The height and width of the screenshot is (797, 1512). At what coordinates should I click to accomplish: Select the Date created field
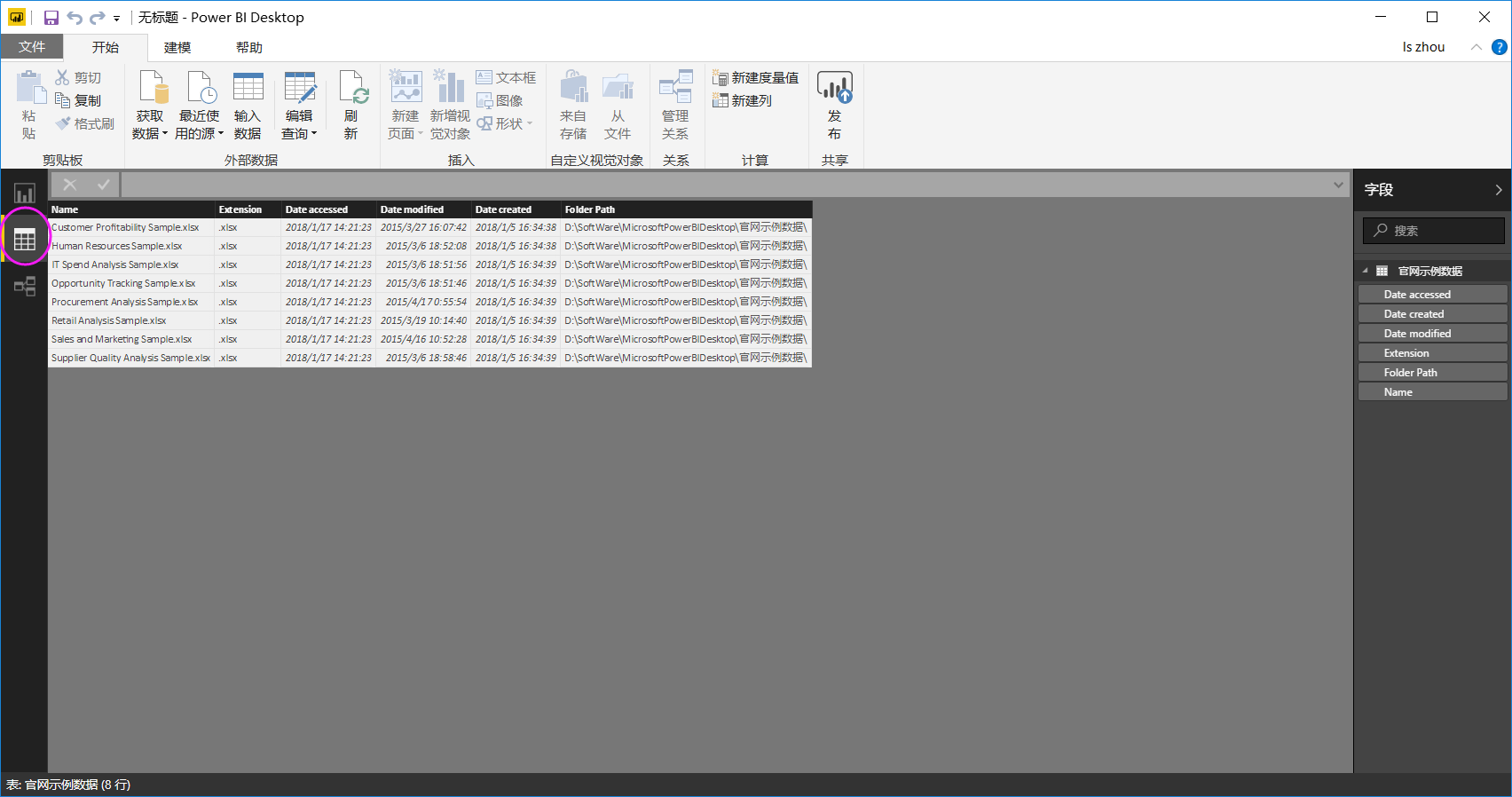[1433, 314]
